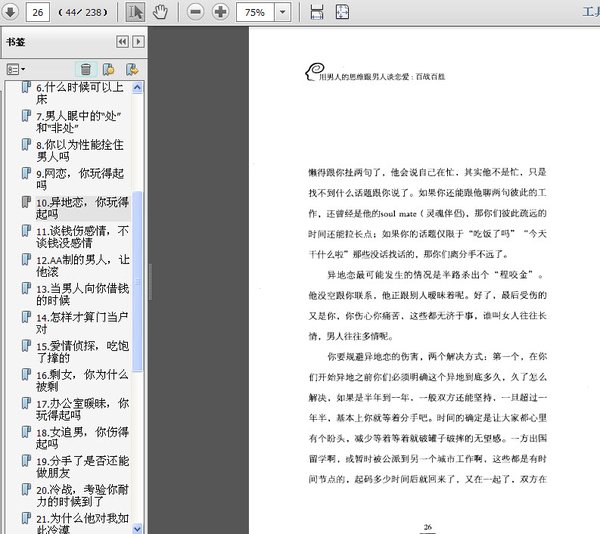The image size is (600, 534).
Task: Click page number 26 at page bottom
Action: 428,527
